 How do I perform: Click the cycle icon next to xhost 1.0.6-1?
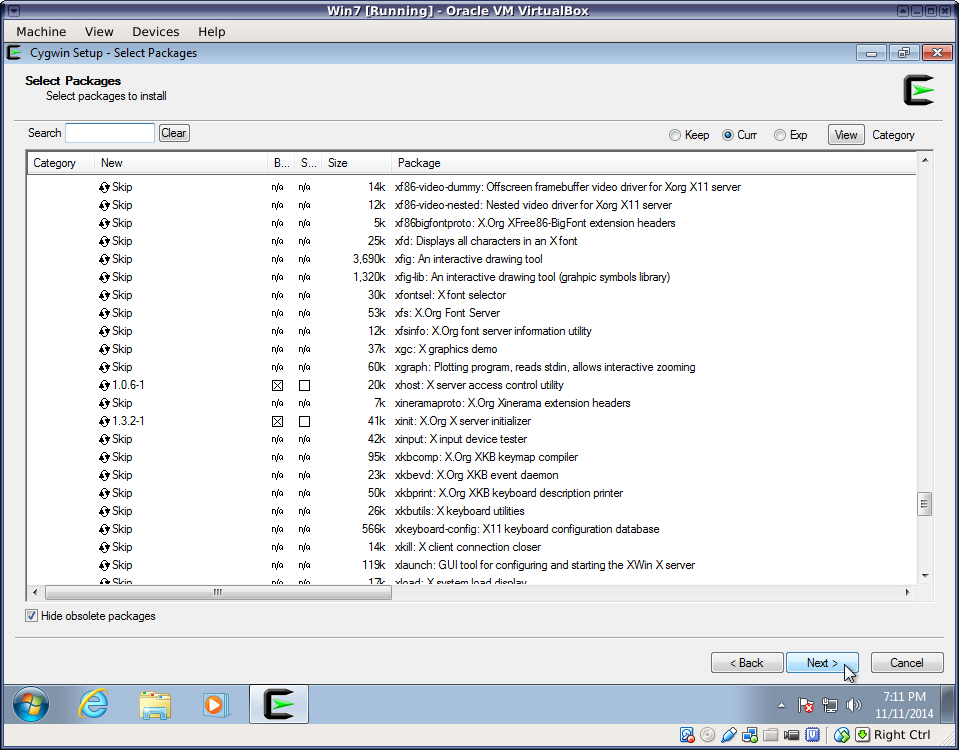[x=104, y=385]
